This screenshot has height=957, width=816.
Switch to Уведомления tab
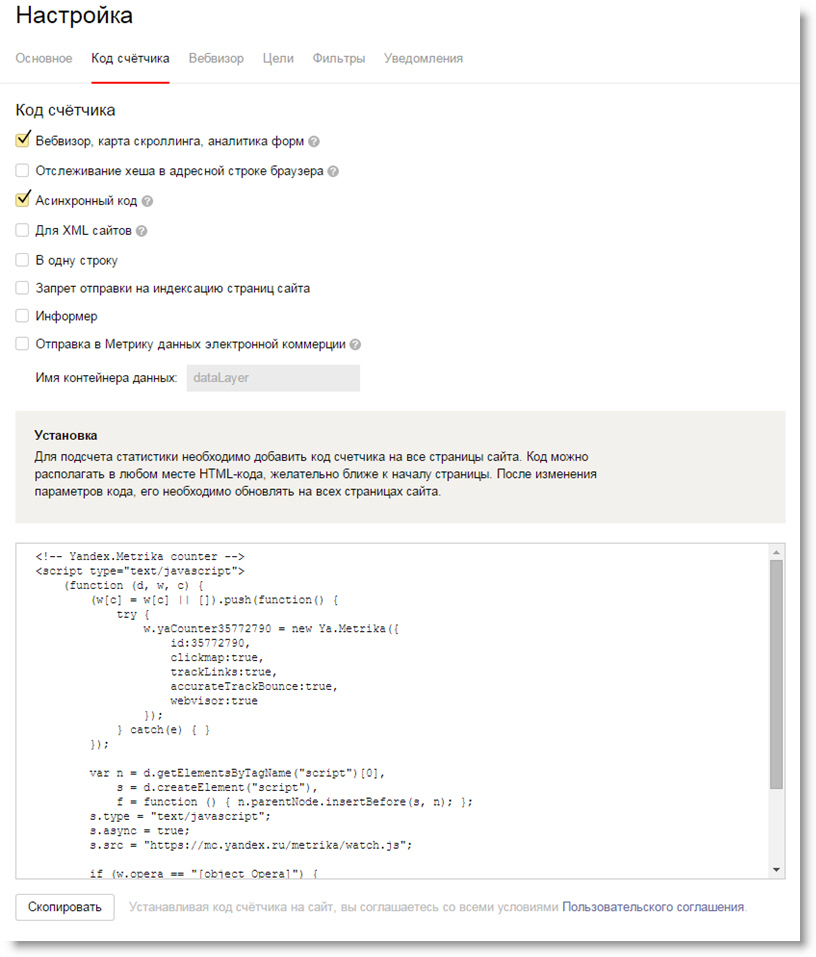coord(424,59)
